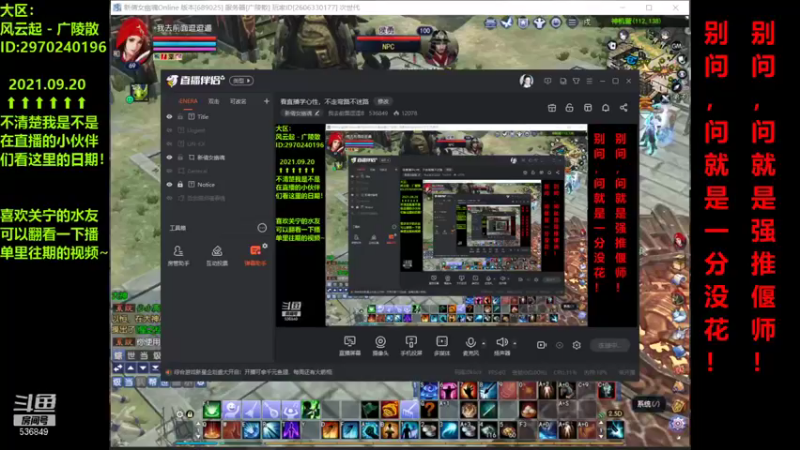Expand microphone options arrow

point(484,343)
